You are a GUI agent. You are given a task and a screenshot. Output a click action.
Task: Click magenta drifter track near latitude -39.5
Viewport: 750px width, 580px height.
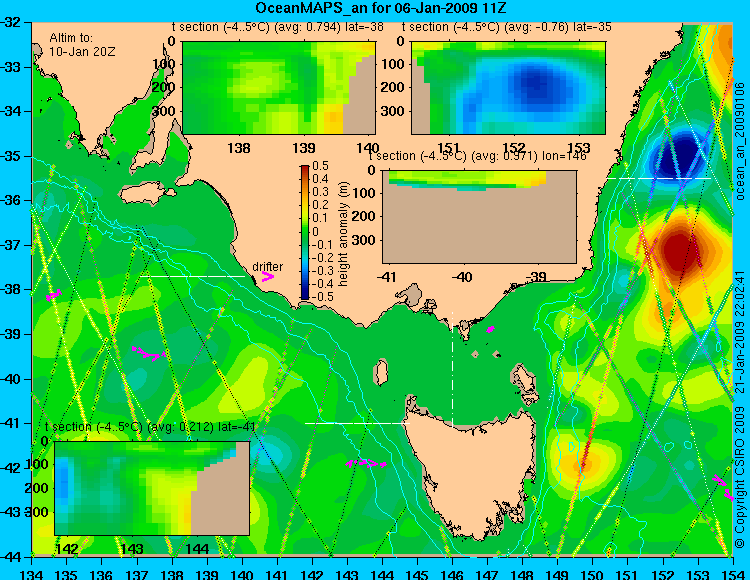149,353
